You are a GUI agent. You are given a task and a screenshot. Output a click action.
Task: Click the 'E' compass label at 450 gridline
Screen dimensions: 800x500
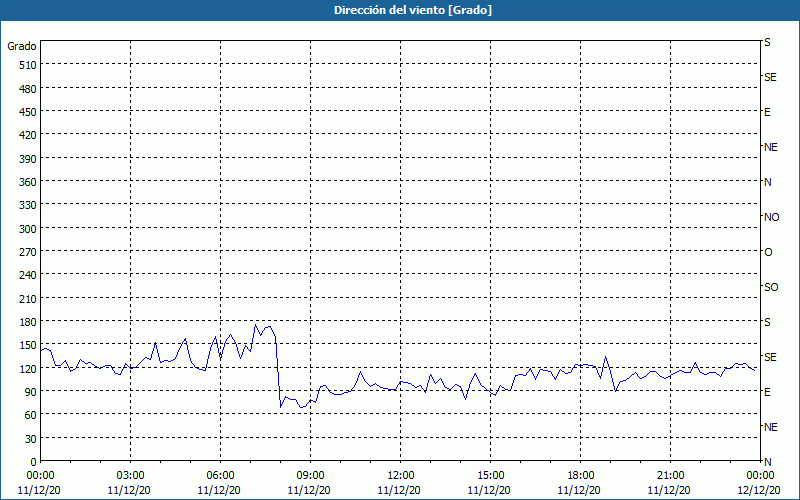click(767, 112)
